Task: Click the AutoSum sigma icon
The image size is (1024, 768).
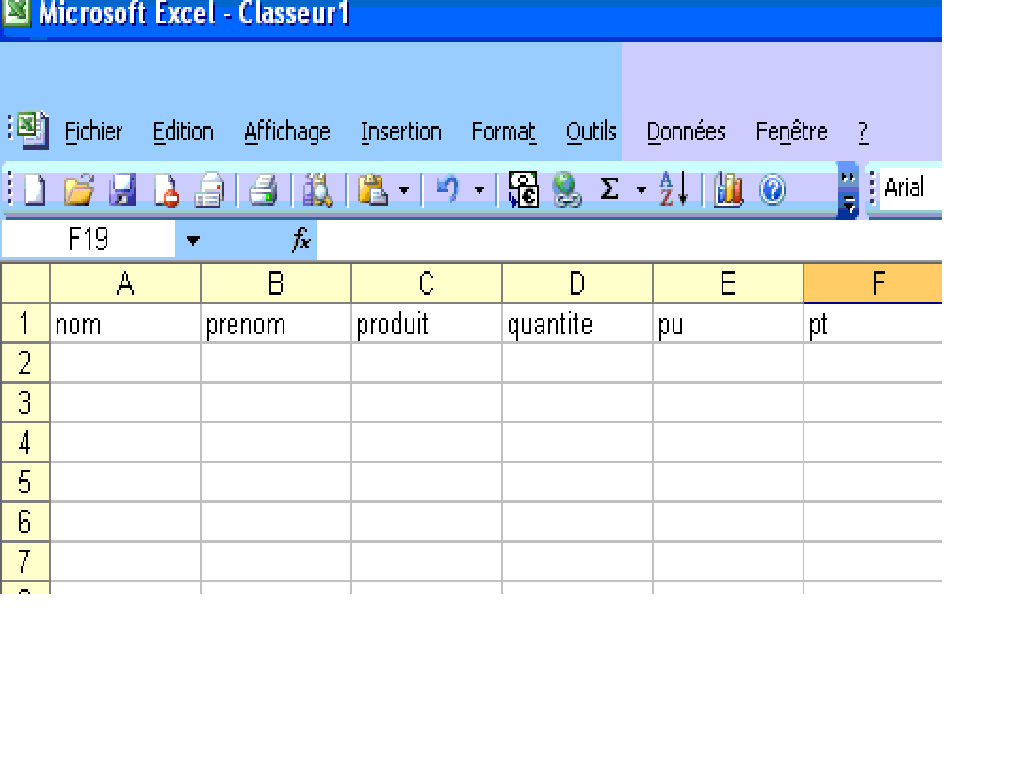Action: pos(609,189)
